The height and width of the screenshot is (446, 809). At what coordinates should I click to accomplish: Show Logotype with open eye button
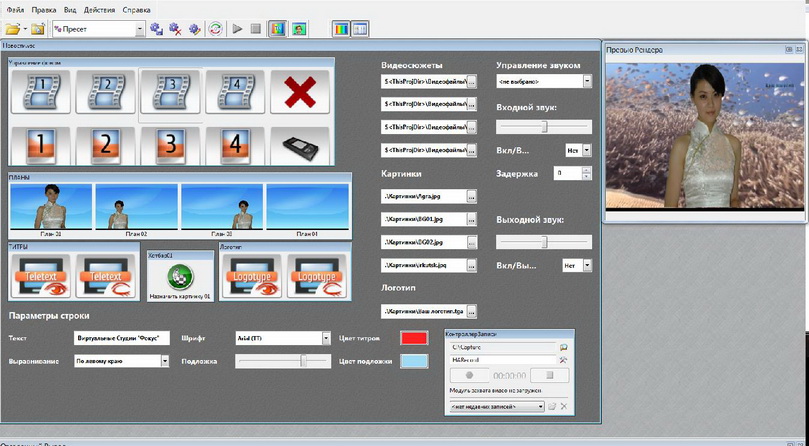(251, 276)
